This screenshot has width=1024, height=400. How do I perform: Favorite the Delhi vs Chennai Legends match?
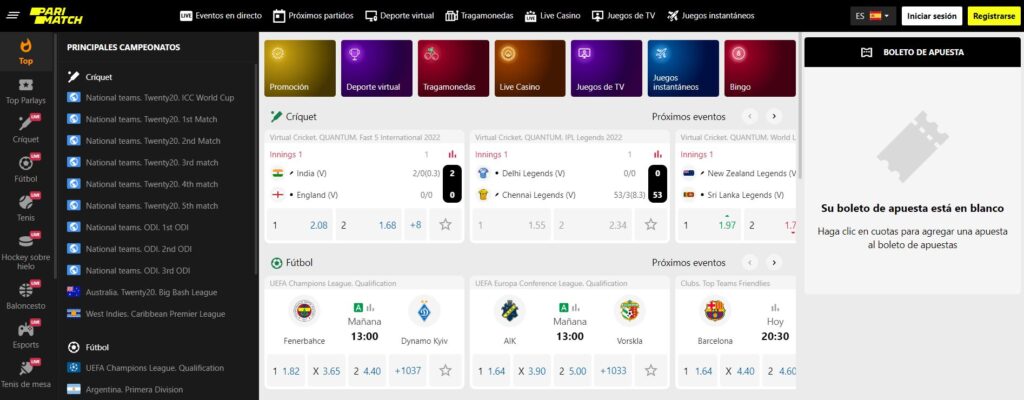click(651, 225)
